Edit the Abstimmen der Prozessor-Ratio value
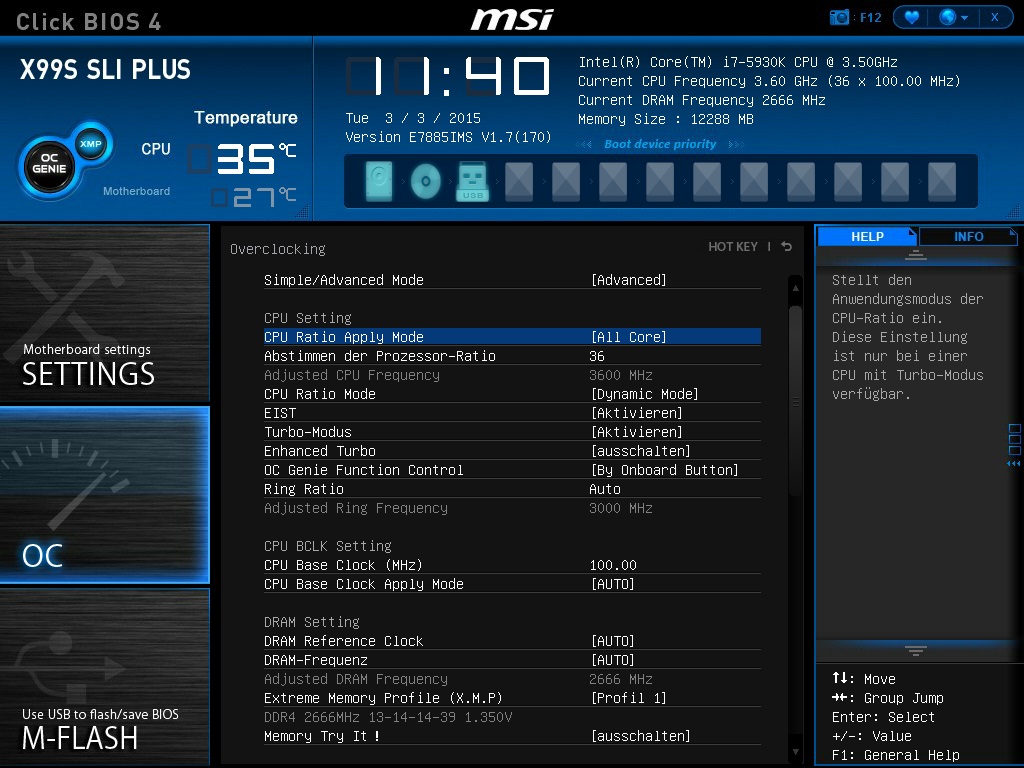Screen dimensions: 1024x768 click(512, 356)
